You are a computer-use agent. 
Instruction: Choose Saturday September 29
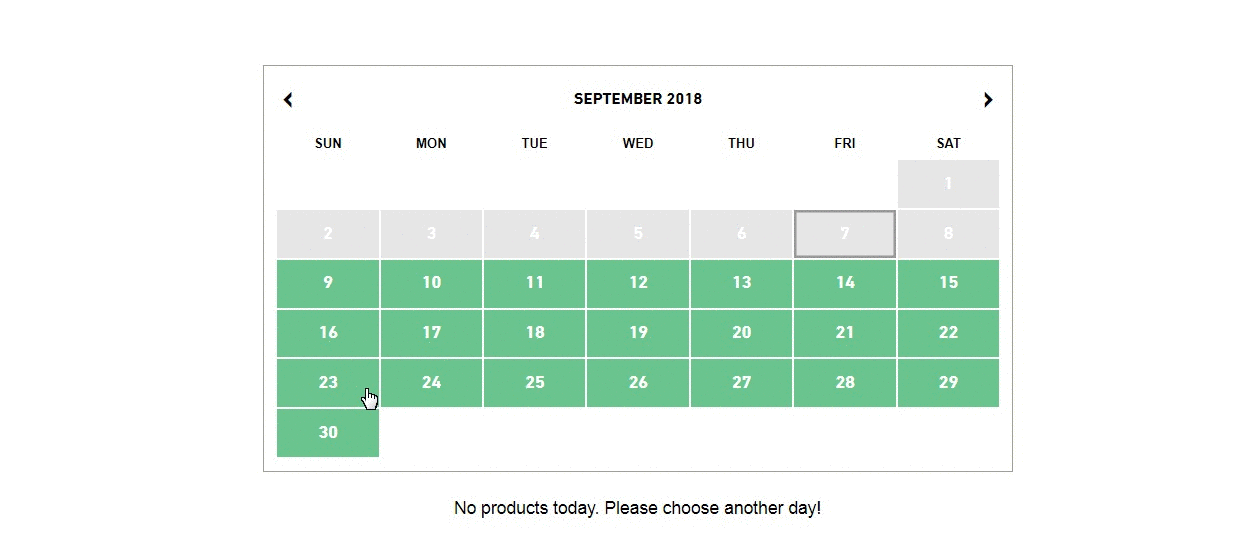[x=948, y=383]
